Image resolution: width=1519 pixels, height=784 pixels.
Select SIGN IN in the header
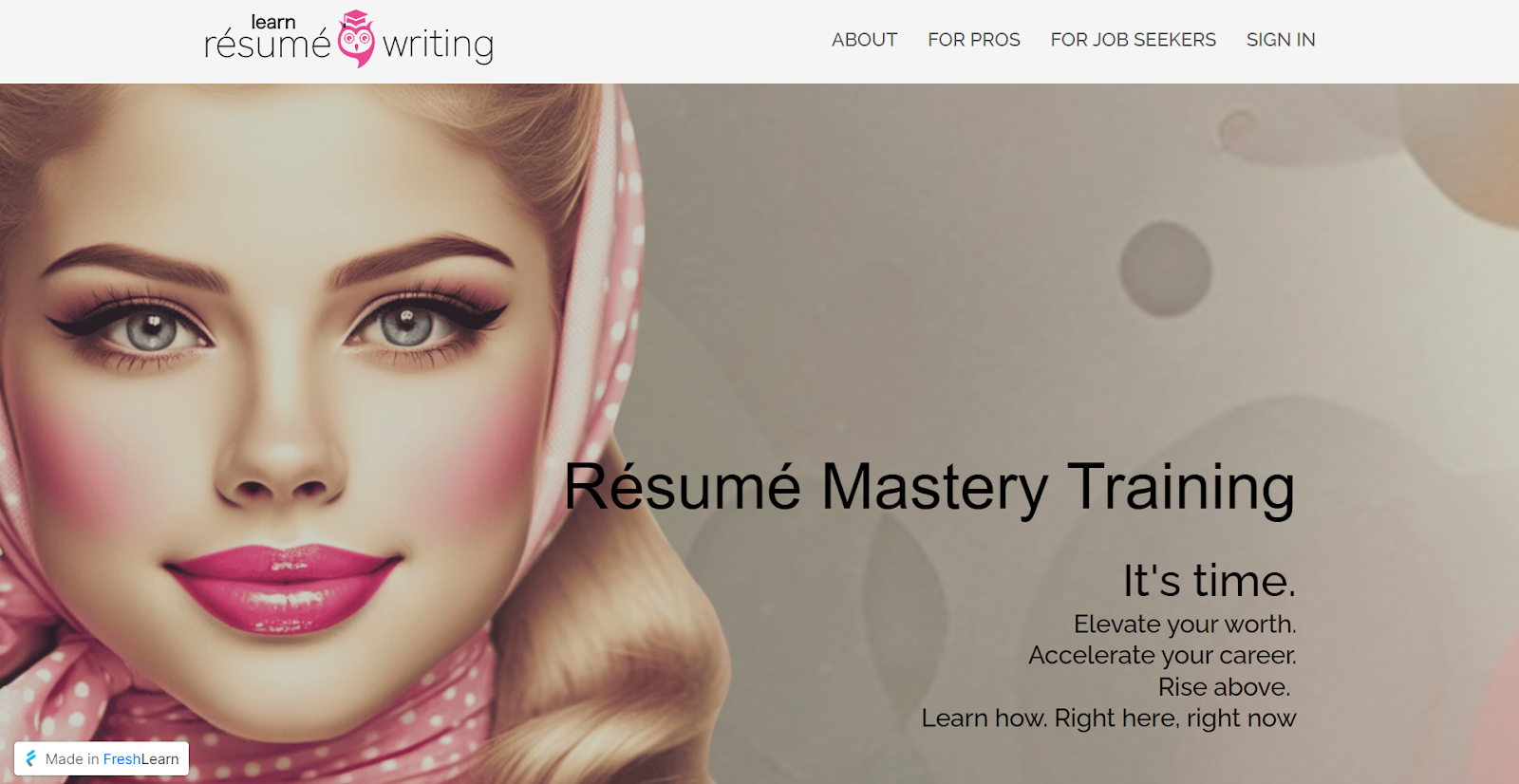pos(1280,40)
